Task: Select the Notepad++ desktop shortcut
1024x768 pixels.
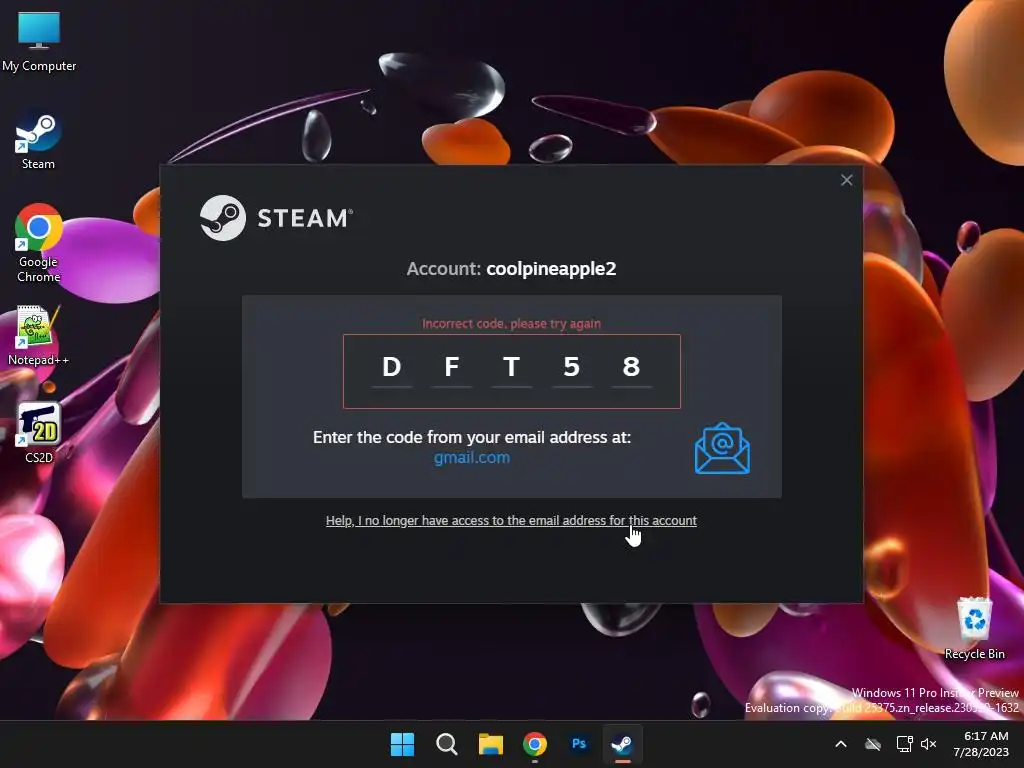Action: coord(38,335)
